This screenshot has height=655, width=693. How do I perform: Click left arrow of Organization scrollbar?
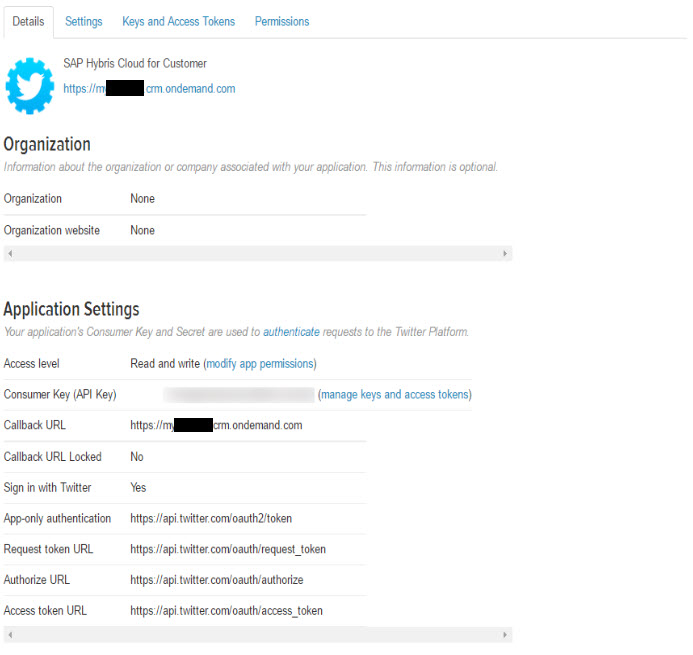tap(10, 254)
